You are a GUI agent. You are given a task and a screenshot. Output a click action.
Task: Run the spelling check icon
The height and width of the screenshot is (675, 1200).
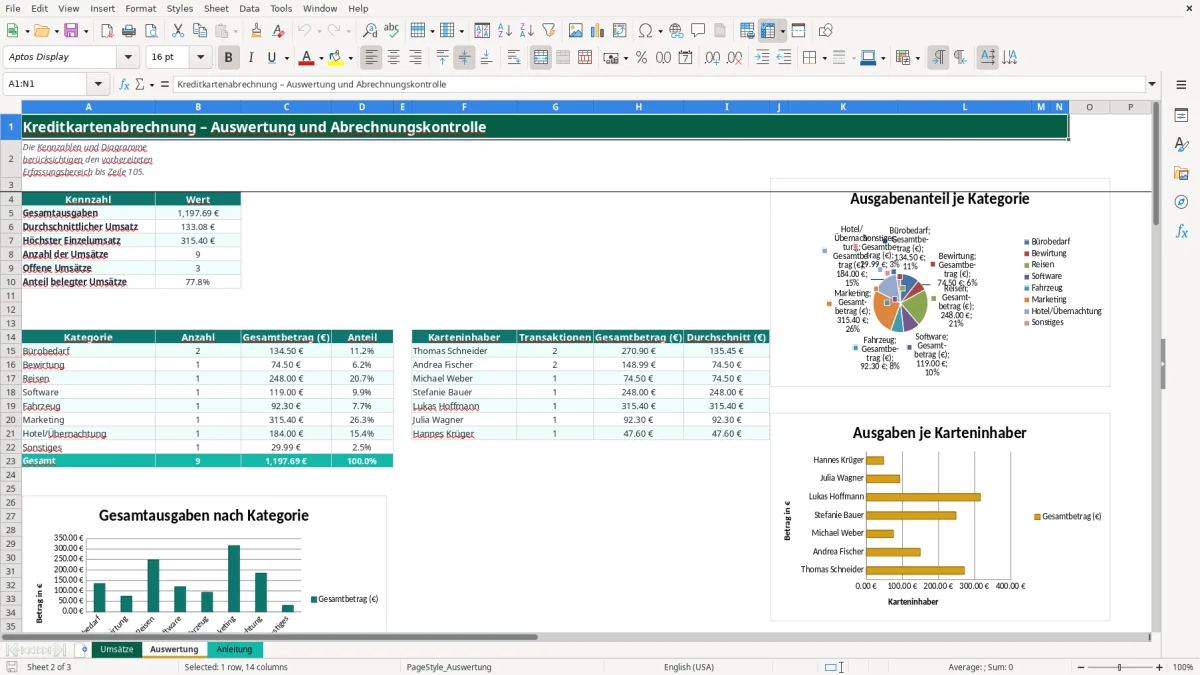tap(391, 31)
